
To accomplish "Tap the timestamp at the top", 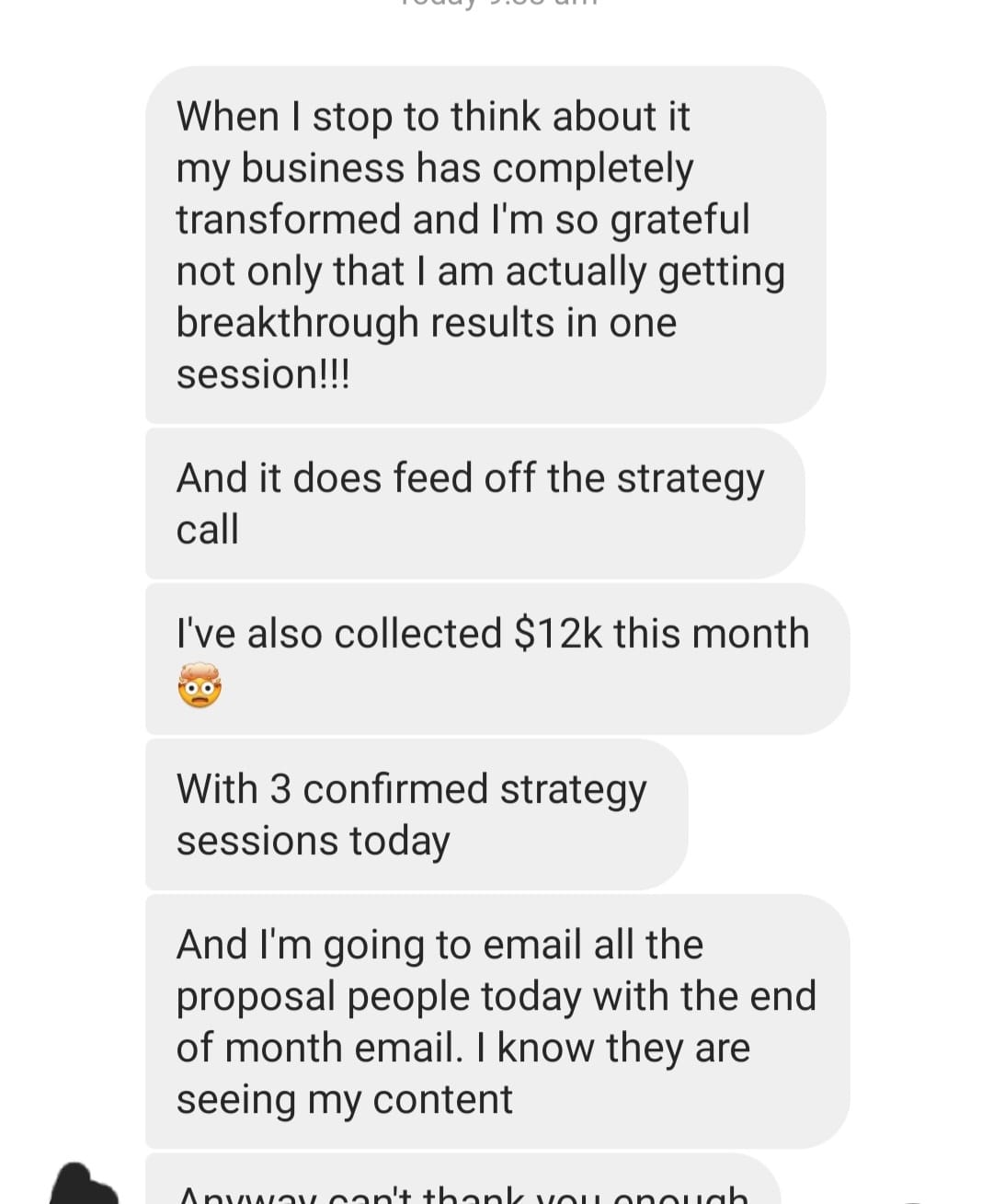I will (497, 4).
